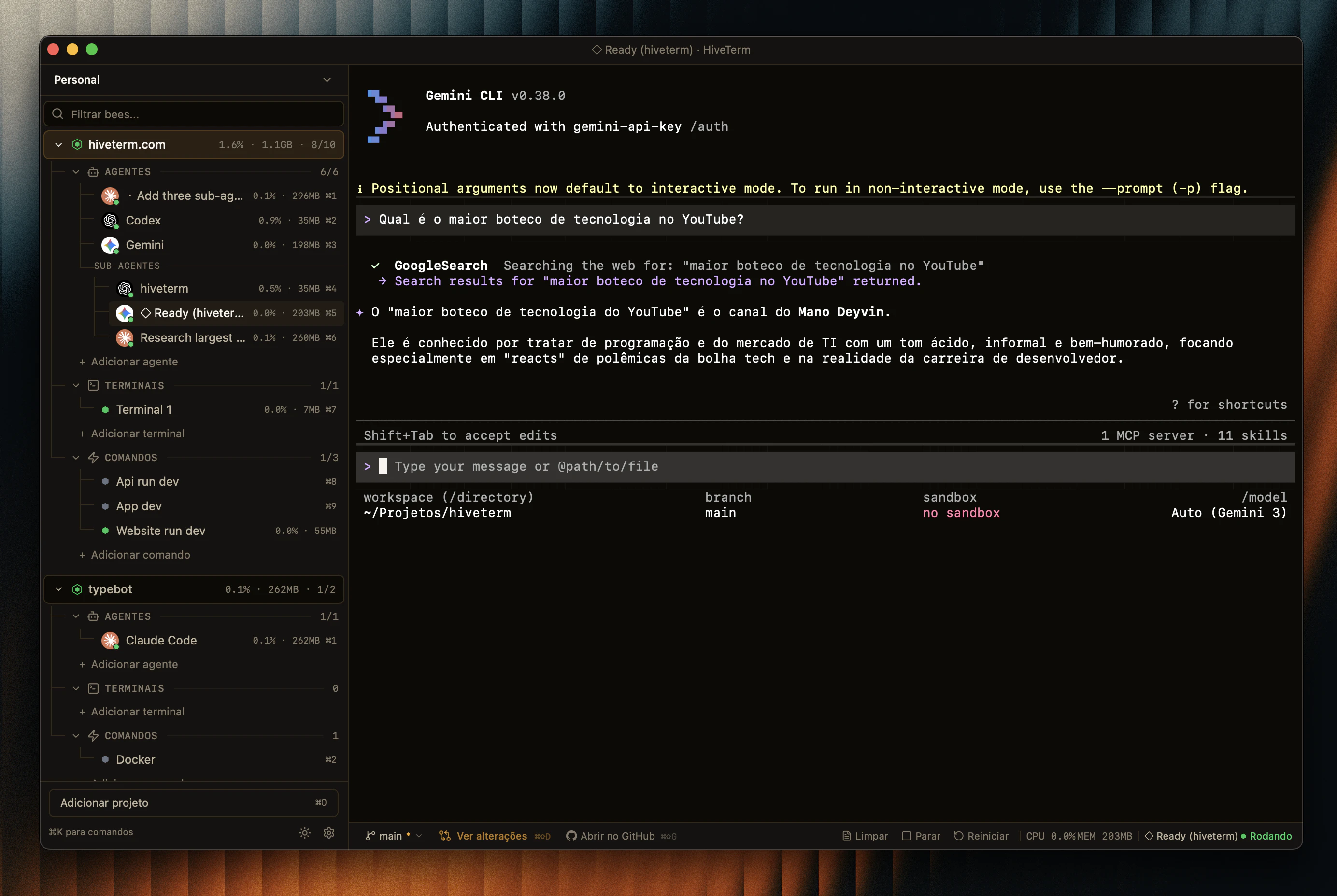The height and width of the screenshot is (896, 1337).
Task: Click the Limpar clear icon in status bar
Action: click(848, 836)
